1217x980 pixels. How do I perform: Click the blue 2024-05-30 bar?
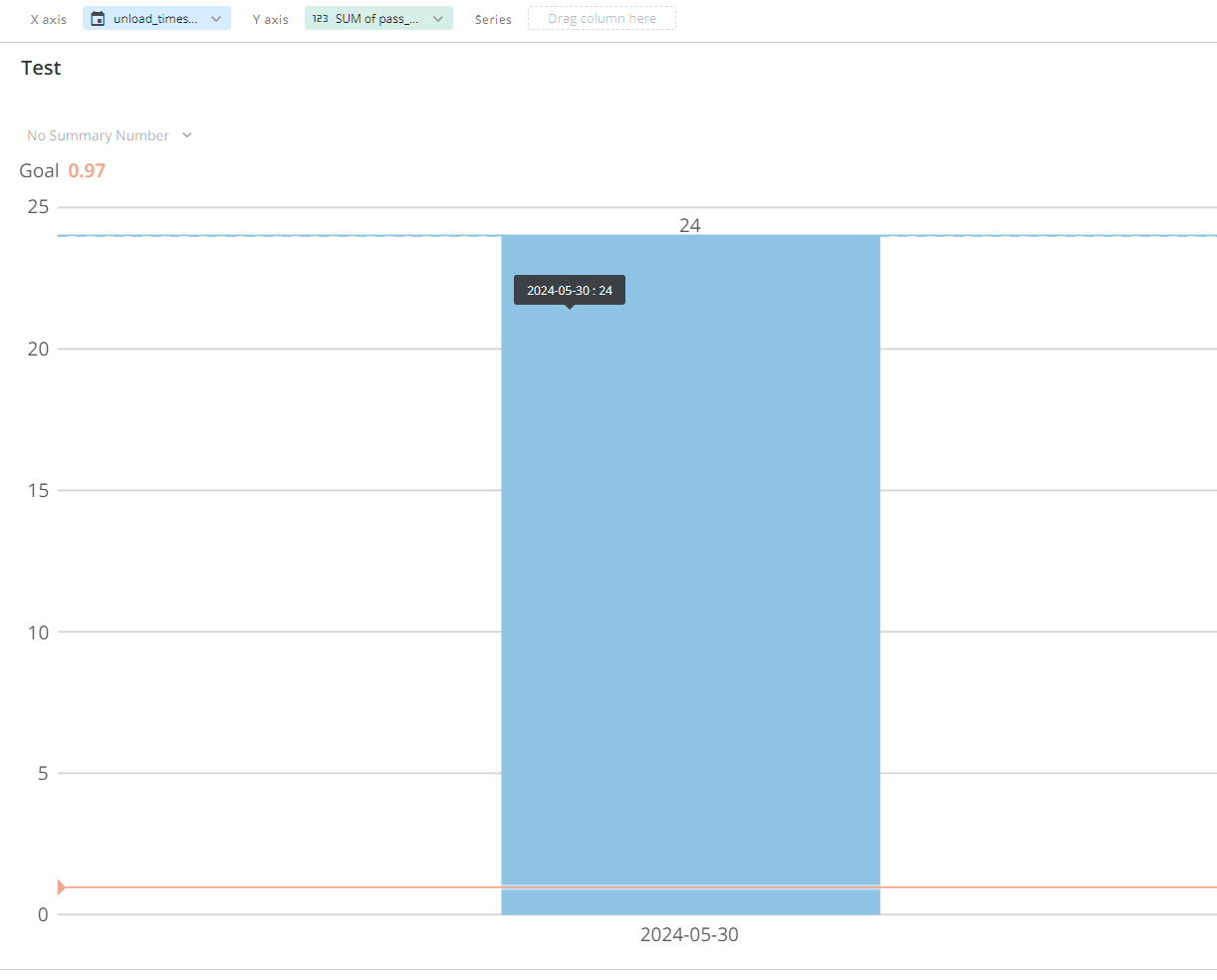[x=690, y=598]
